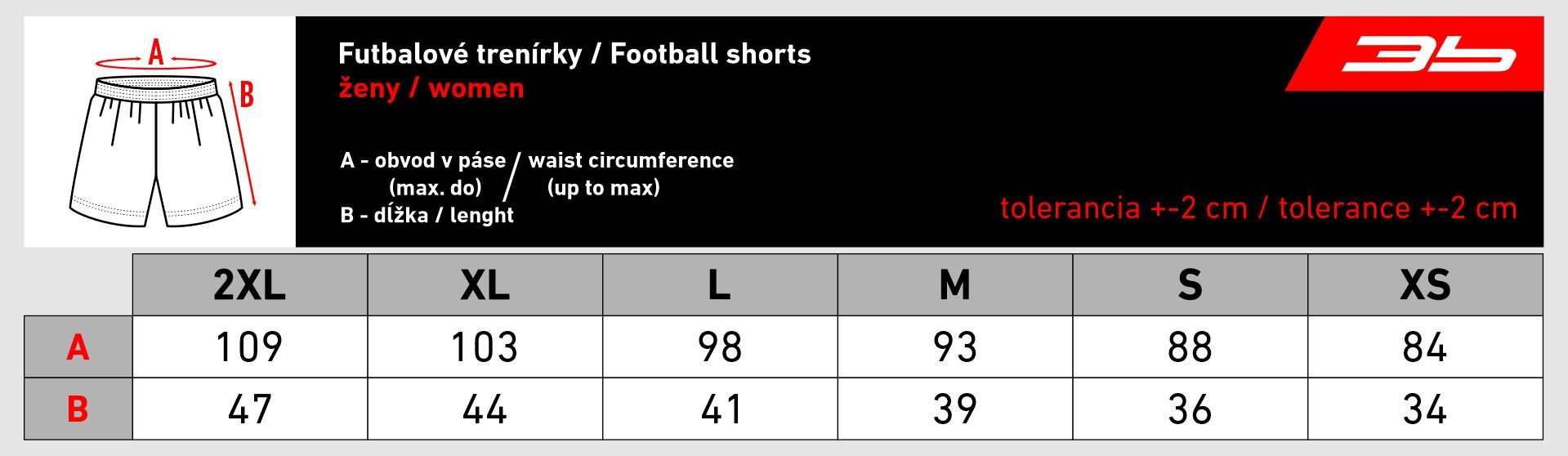1568x456 pixels.
Task: Select the XL size column header
Action: (485, 285)
